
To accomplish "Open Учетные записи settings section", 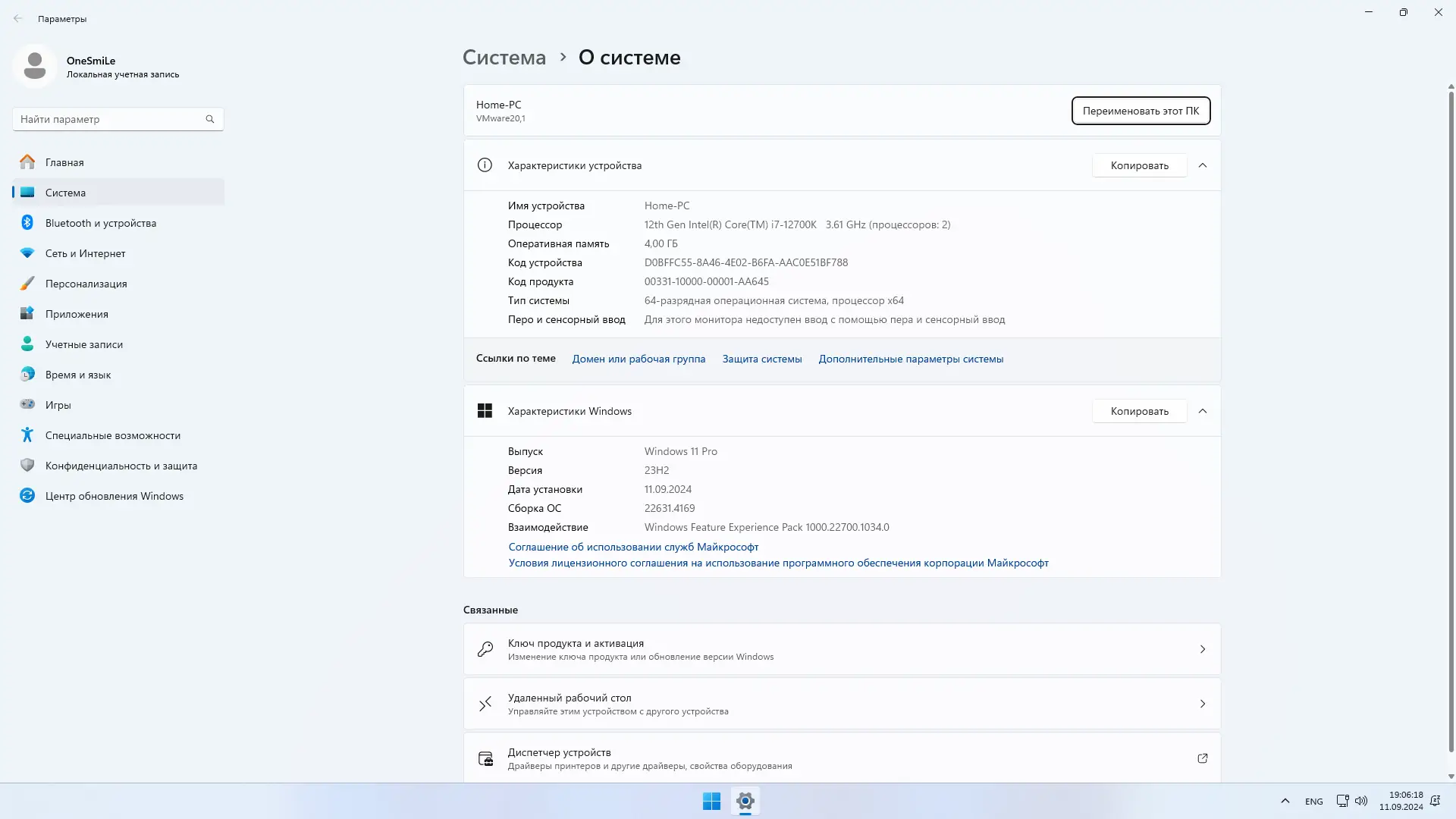I will click(x=83, y=344).
